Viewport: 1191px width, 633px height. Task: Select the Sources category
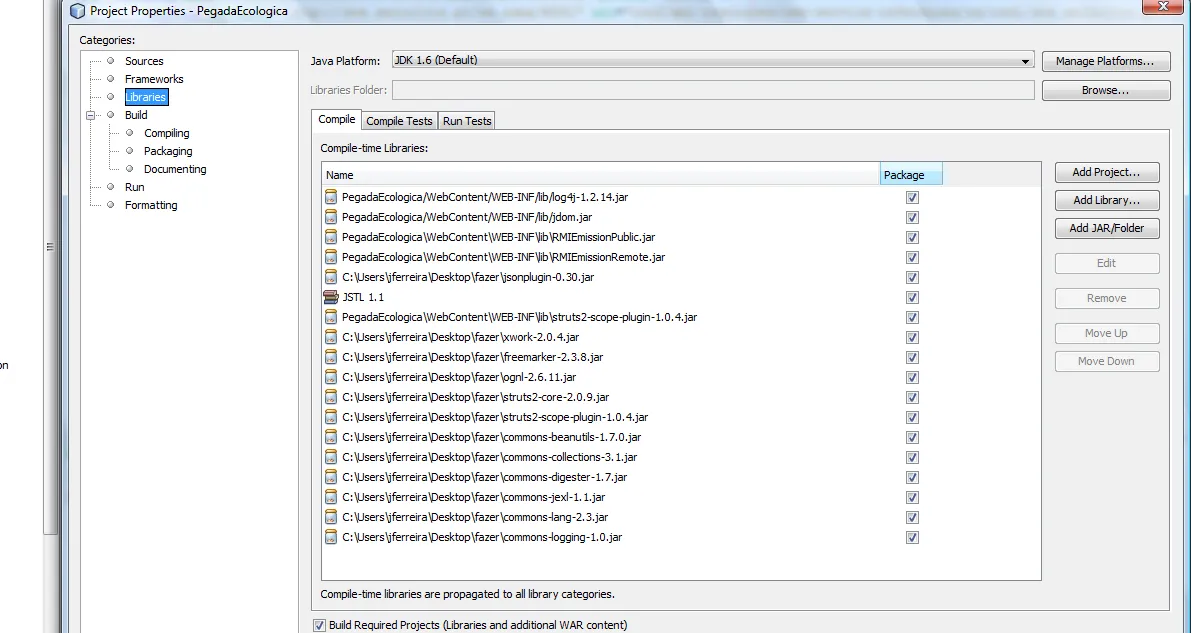coord(144,61)
